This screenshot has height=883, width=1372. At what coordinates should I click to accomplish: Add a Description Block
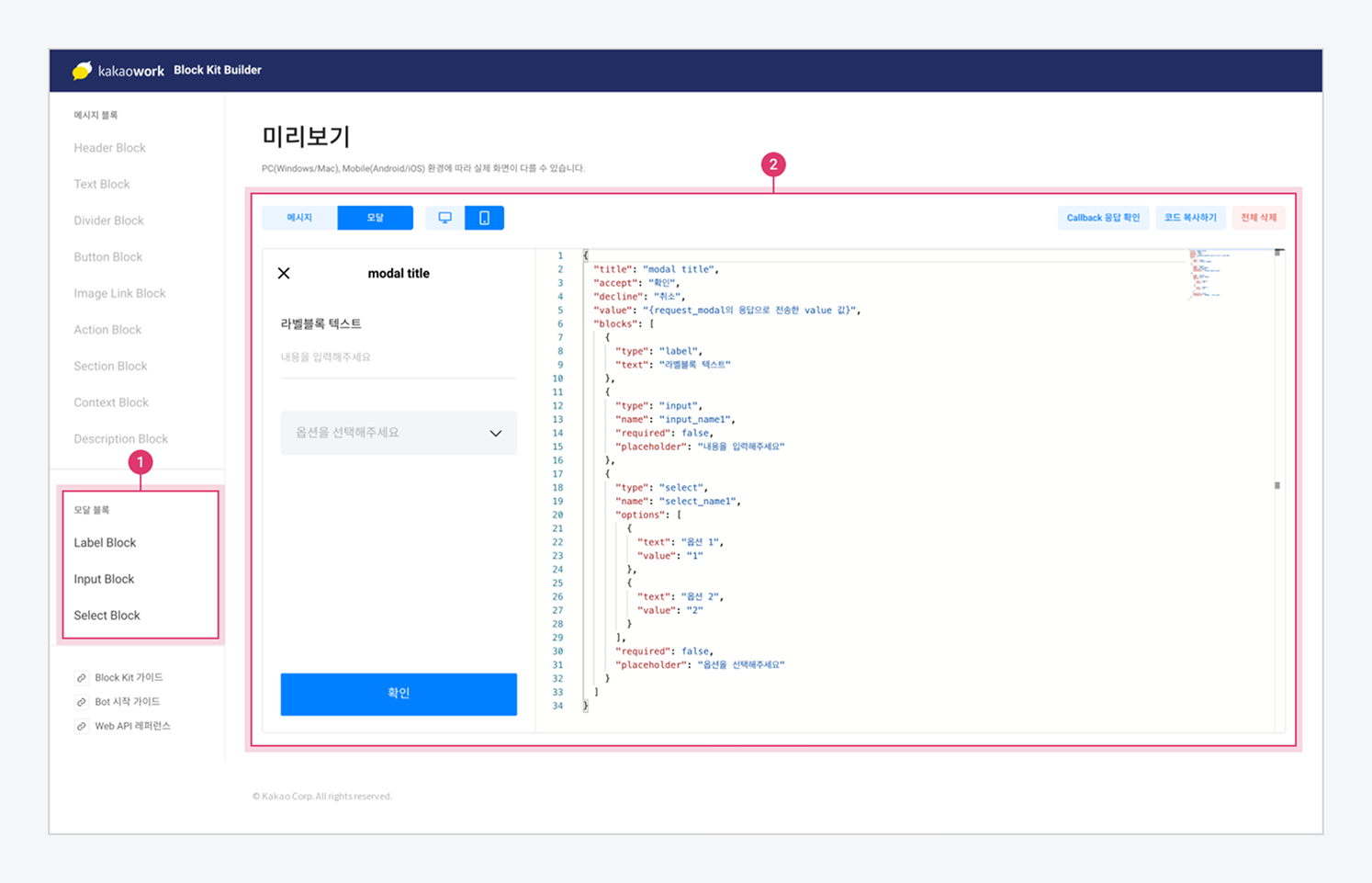click(120, 439)
